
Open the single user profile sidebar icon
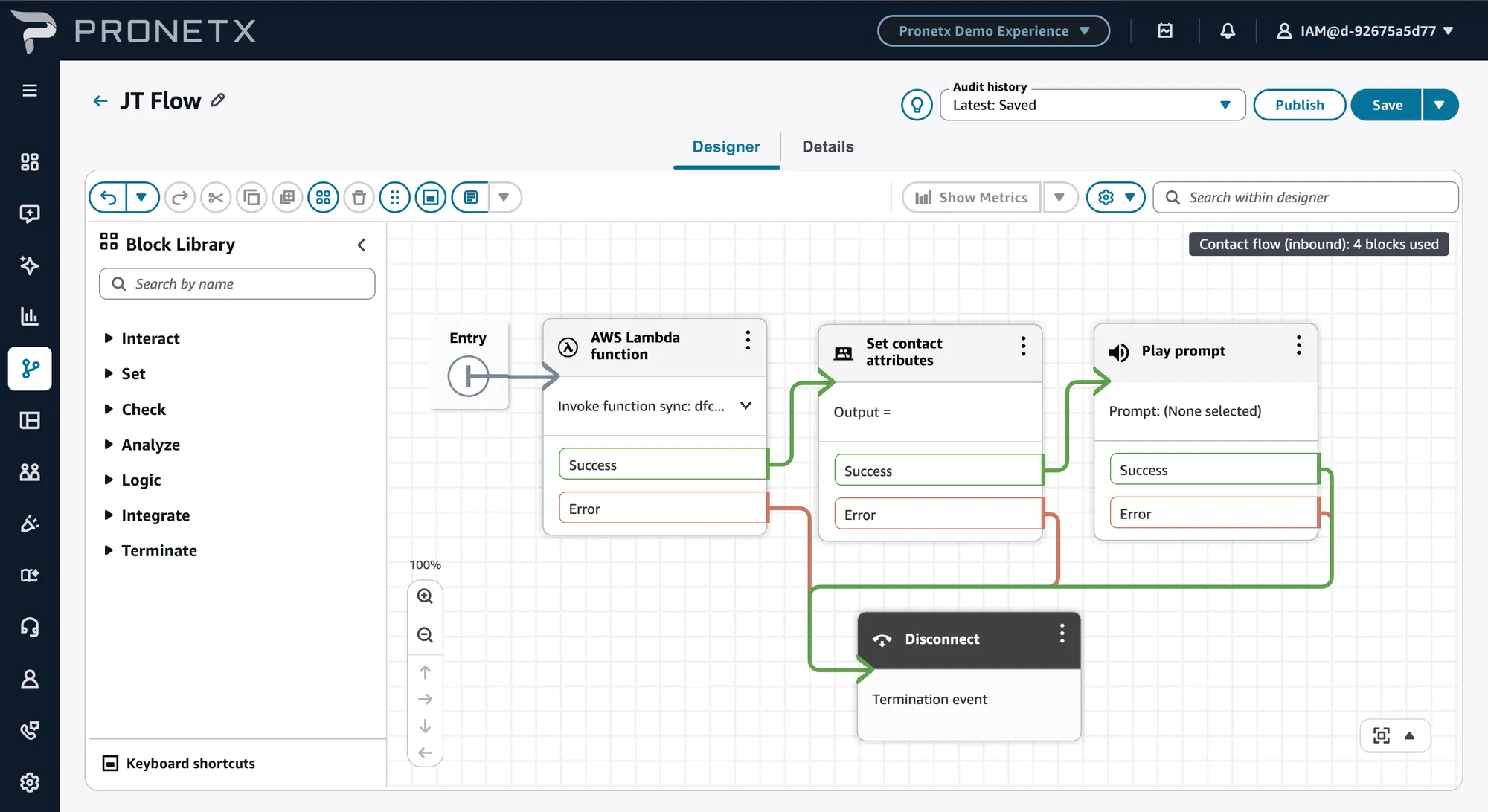coord(30,679)
